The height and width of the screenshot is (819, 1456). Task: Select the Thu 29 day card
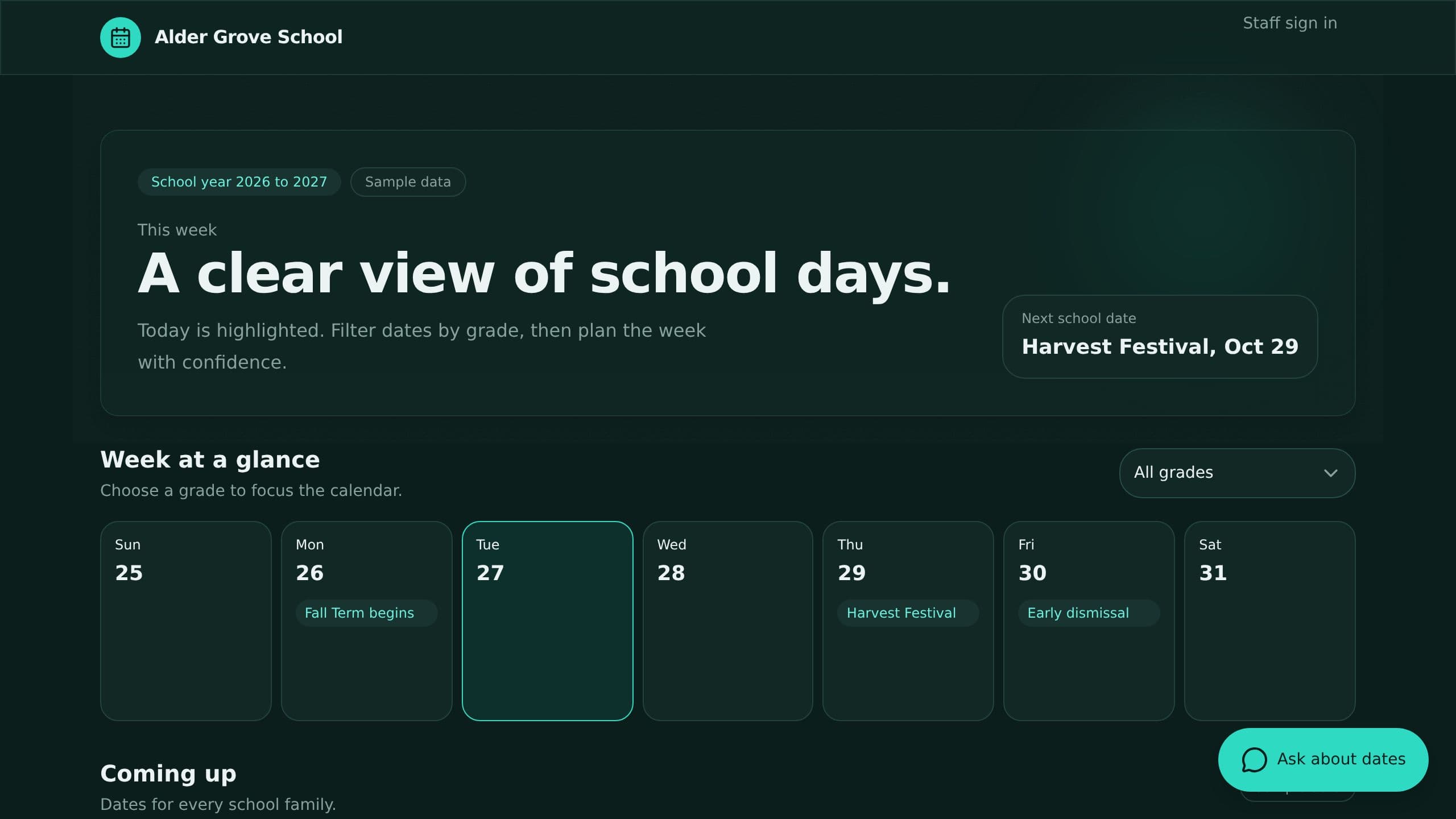[908, 621]
